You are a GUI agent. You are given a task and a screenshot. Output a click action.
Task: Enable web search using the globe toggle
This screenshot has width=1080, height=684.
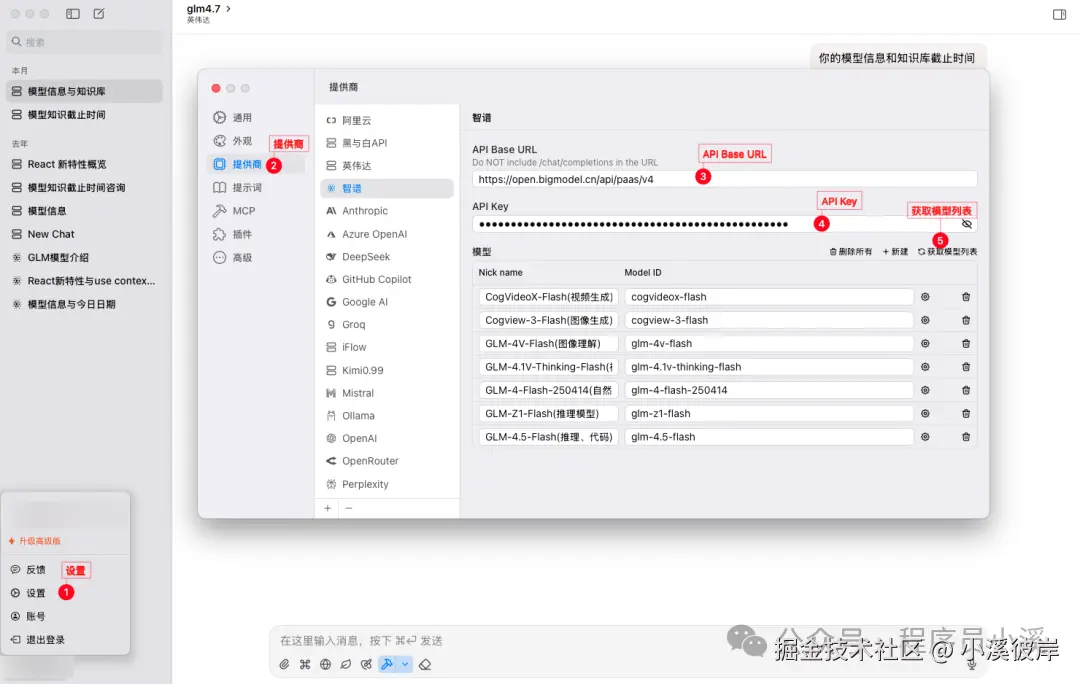[x=325, y=663]
